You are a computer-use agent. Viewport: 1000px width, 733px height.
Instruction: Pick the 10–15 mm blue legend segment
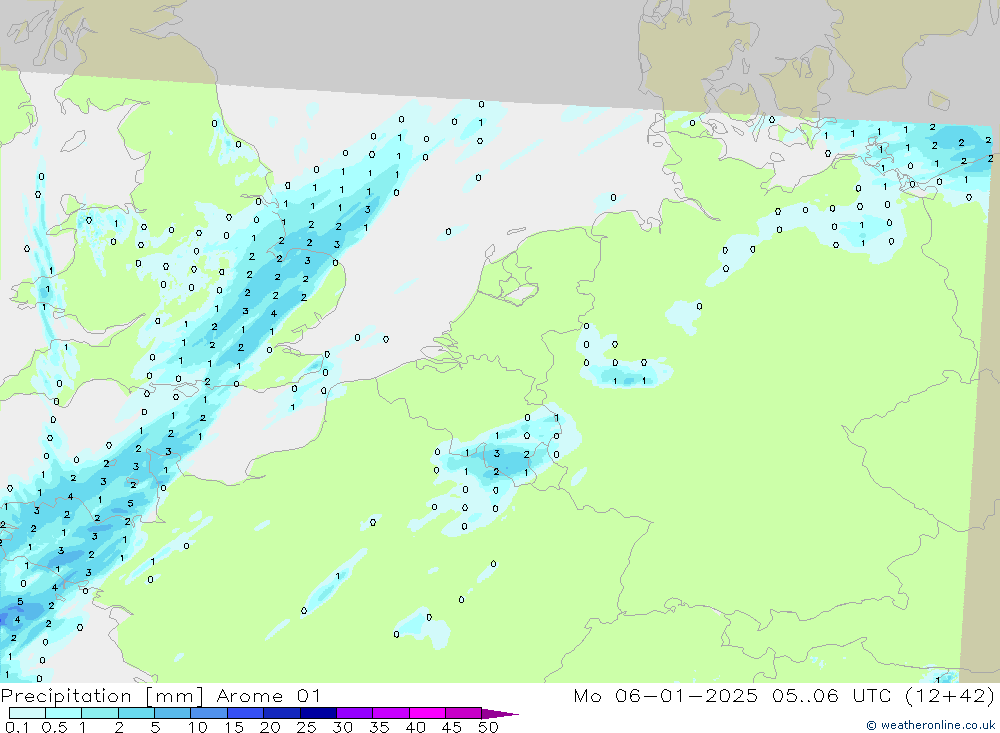click(209, 713)
